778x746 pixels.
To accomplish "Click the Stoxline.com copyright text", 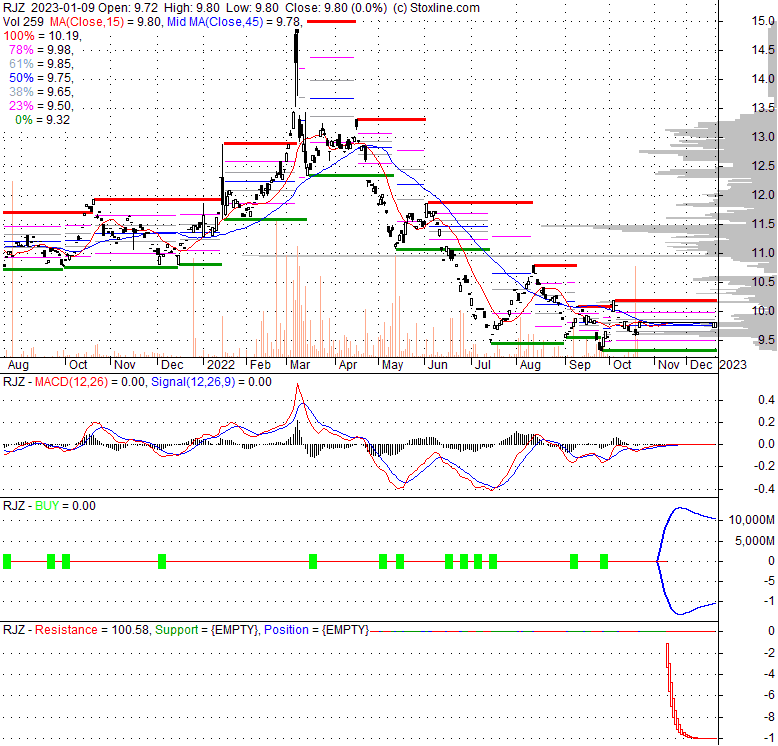I will (436, 8).
